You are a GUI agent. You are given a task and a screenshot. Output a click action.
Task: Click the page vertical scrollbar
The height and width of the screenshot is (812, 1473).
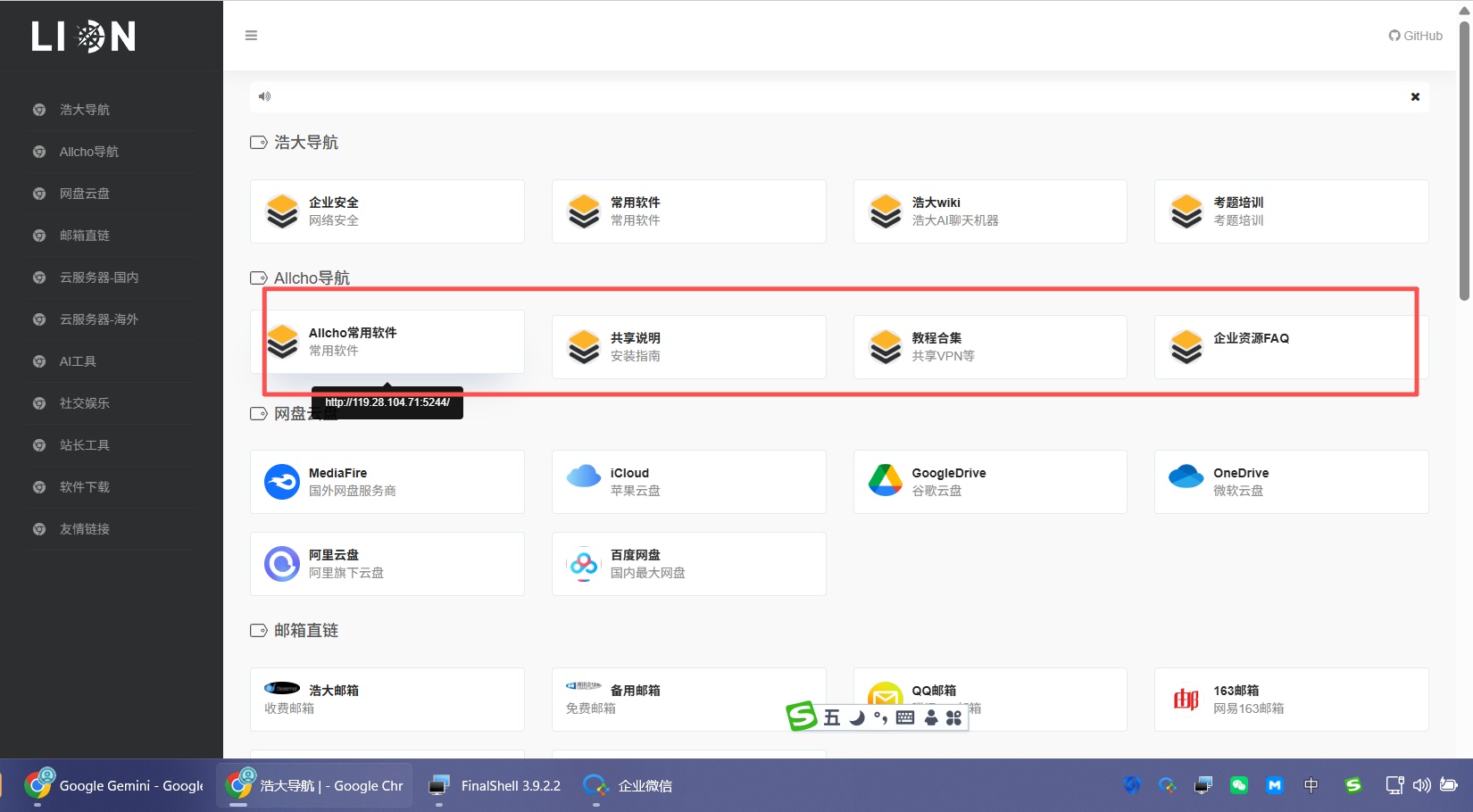click(x=1465, y=161)
